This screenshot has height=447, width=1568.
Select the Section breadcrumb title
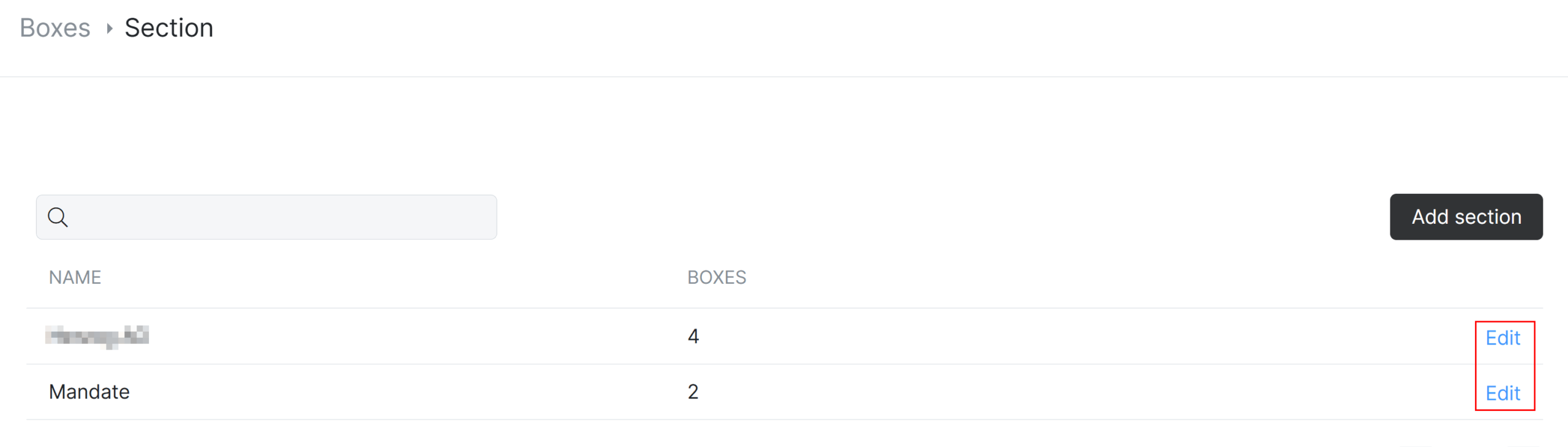pos(169,28)
